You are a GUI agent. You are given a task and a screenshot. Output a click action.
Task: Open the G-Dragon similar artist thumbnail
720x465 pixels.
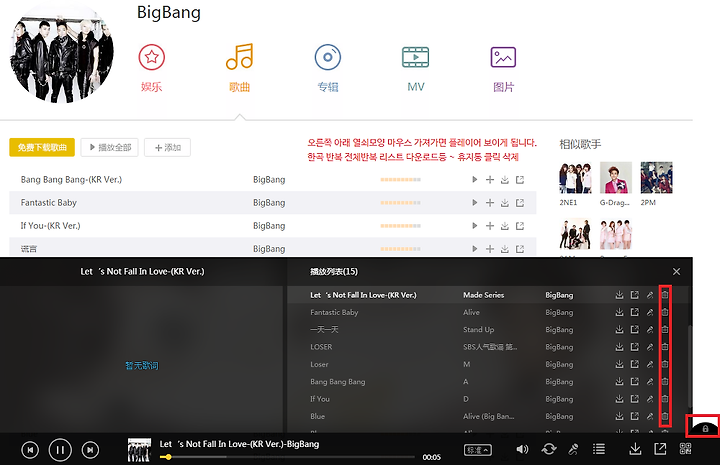pyautogui.click(x=616, y=178)
